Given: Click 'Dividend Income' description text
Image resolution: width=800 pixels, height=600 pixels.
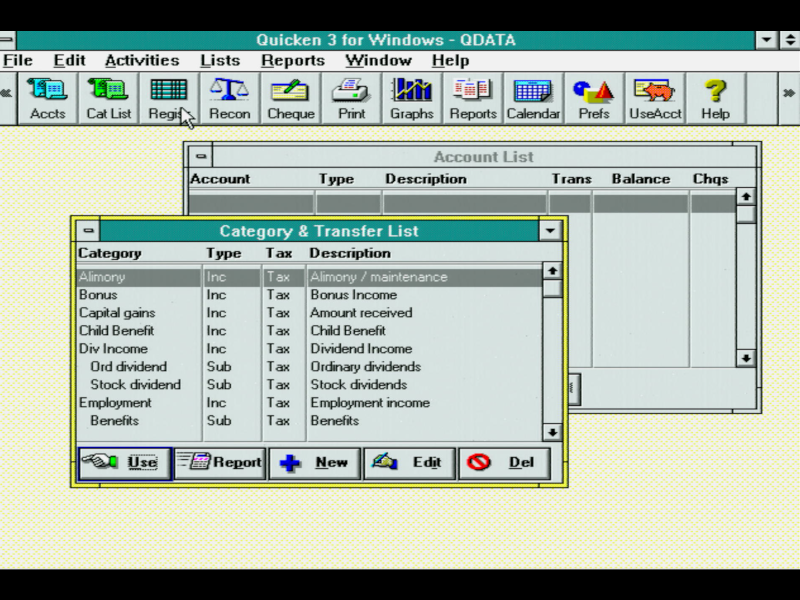Looking at the screenshot, I should [x=361, y=349].
